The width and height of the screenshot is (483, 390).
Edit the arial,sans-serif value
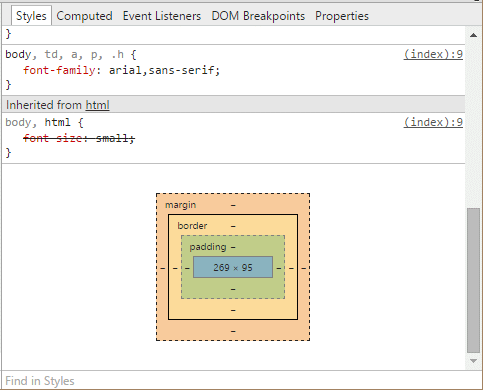(161, 70)
